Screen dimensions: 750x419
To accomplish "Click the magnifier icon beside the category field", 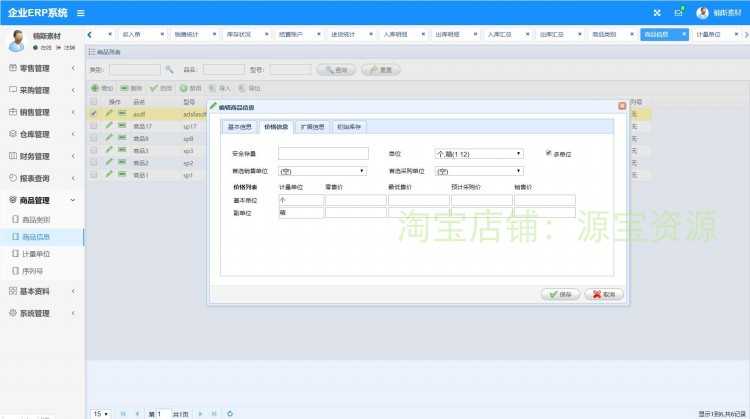I will tap(169, 70).
